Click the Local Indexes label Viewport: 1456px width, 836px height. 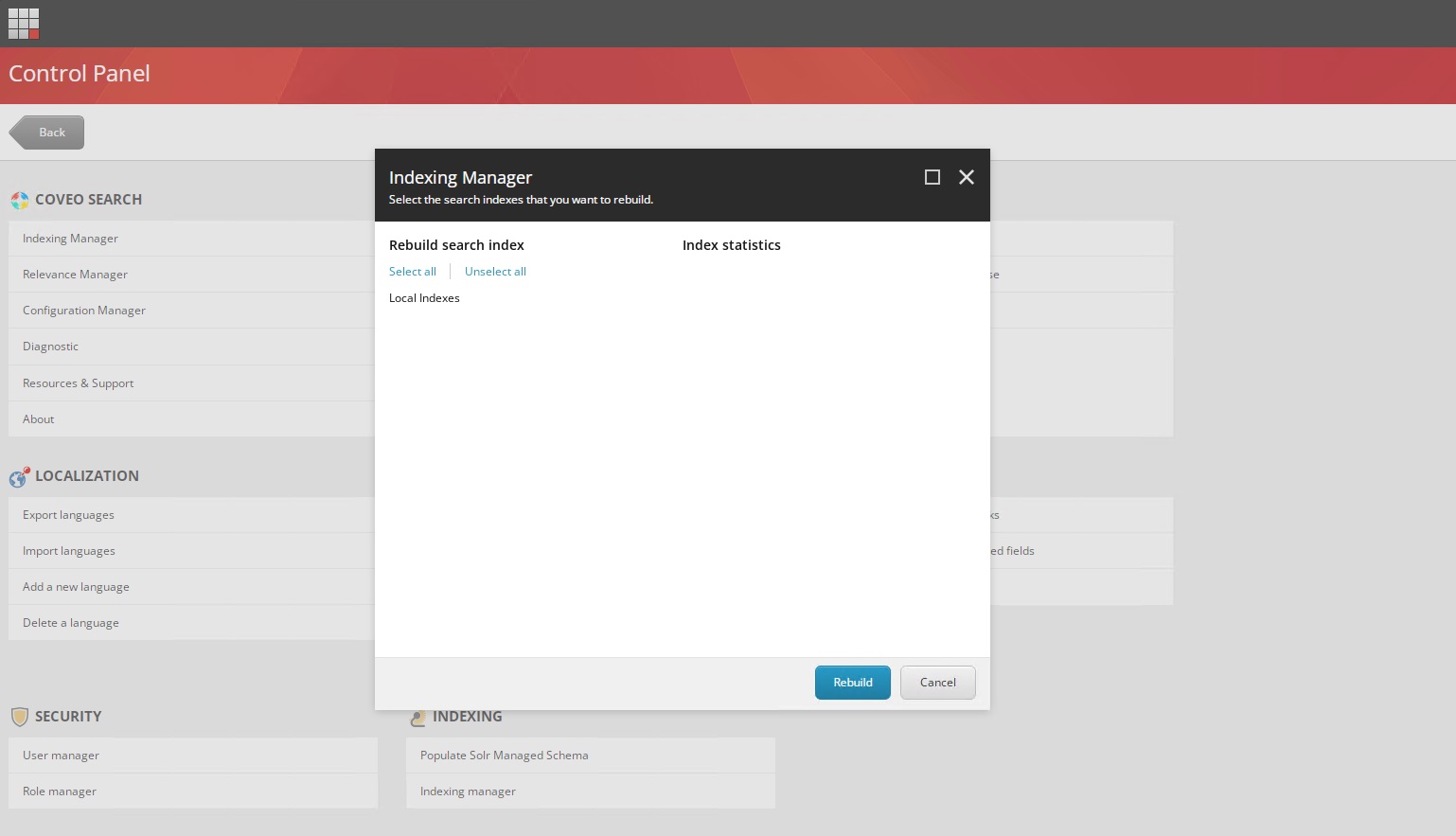tap(424, 298)
